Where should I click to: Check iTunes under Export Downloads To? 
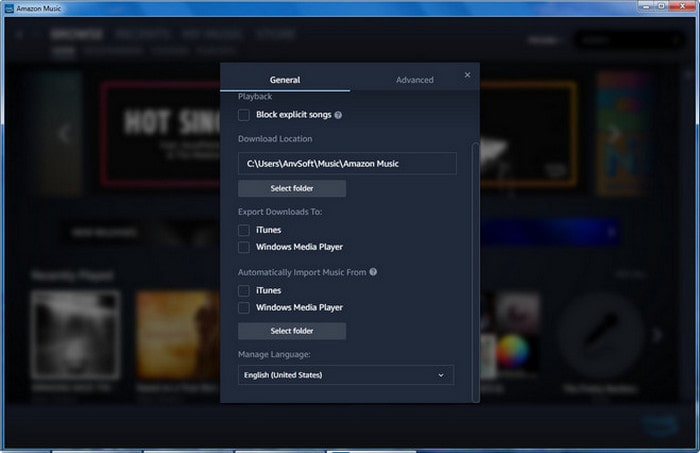[x=244, y=230]
